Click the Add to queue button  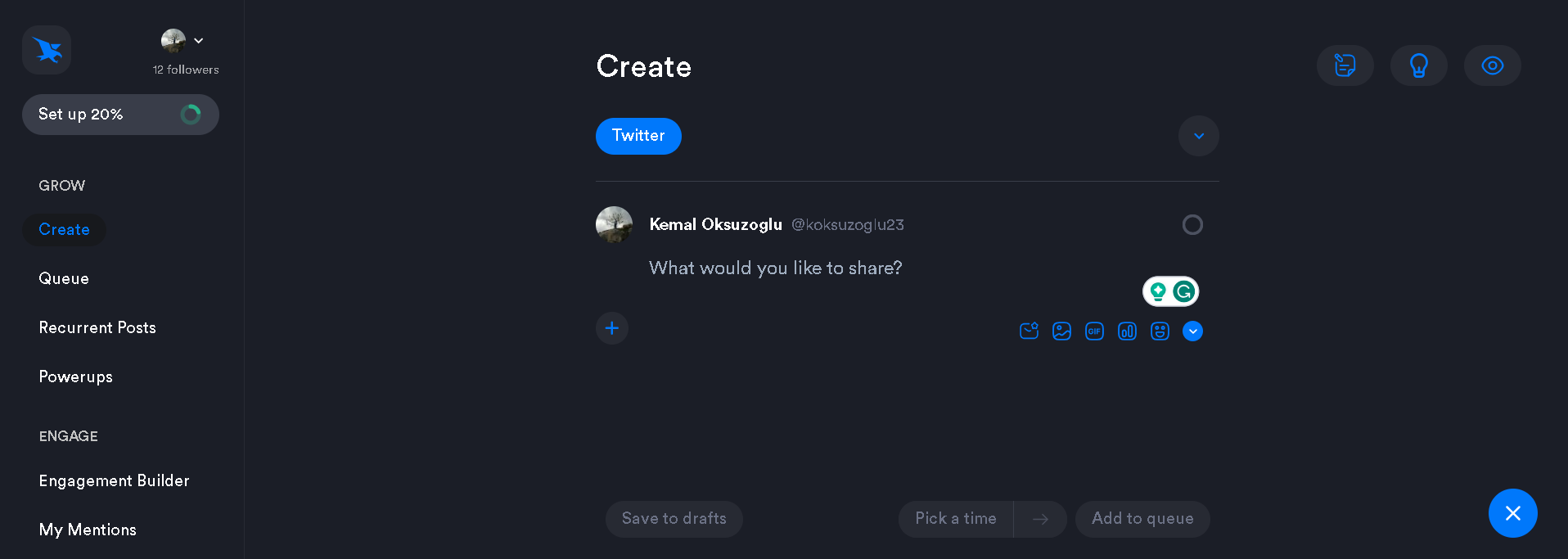pos(1142,518)
